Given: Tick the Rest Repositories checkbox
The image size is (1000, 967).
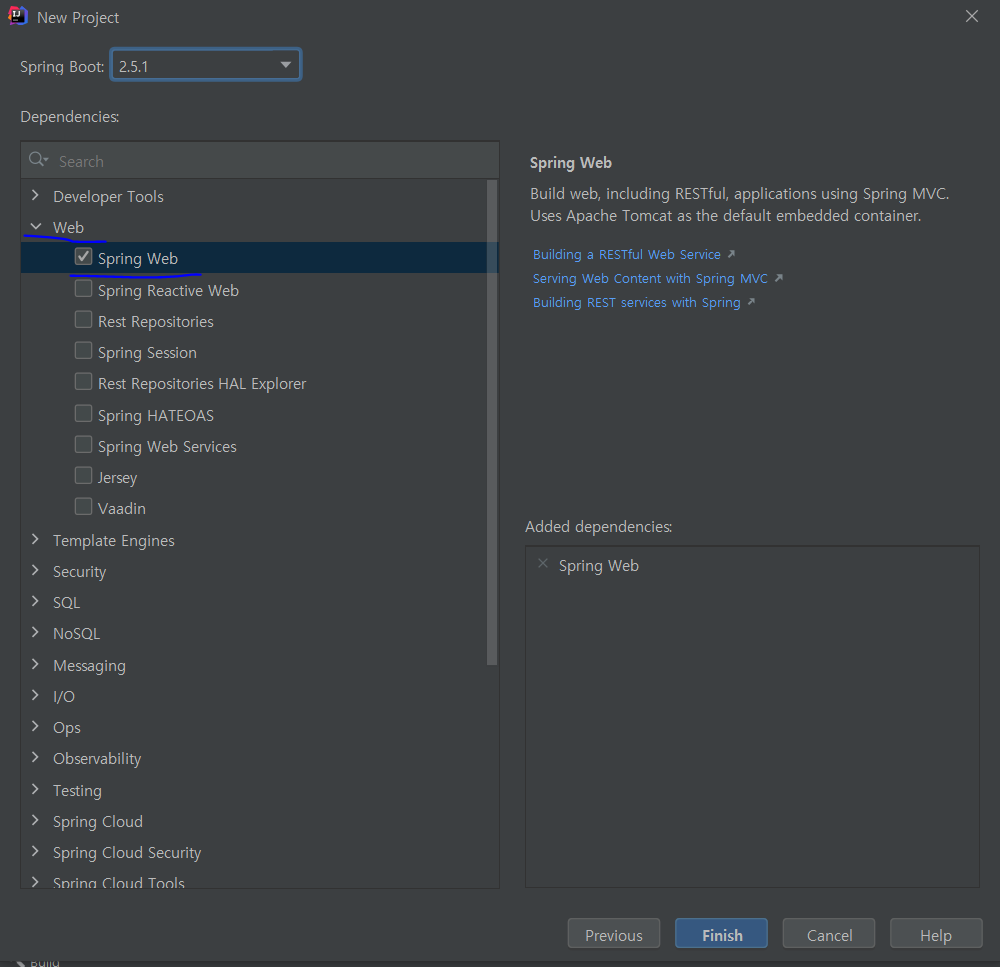Looking at the screenshot, I should [x=84, y=320].
